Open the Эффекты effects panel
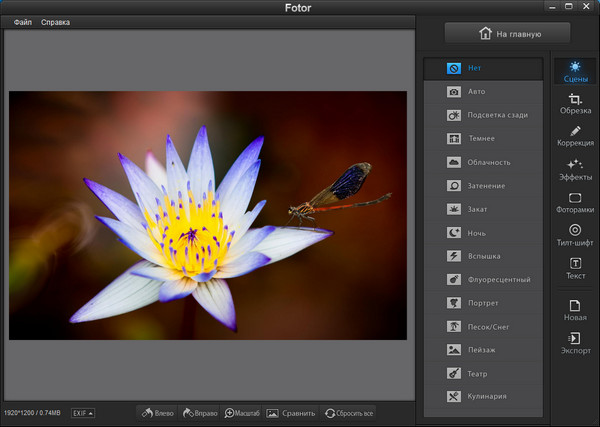Viewport: 600px width, 427px height. point(574,170)
